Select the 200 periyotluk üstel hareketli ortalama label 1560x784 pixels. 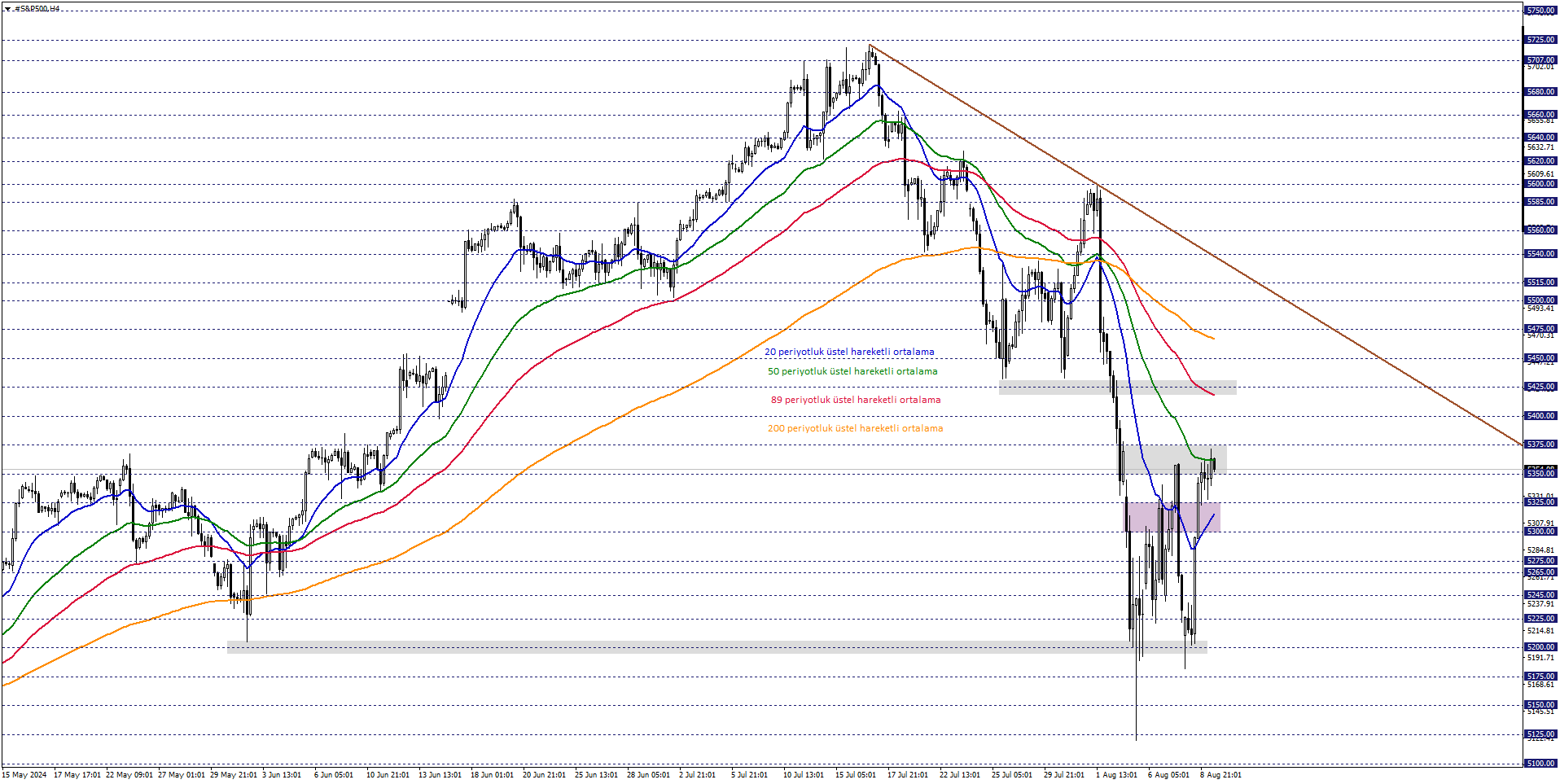pyautogui.click(x=855, y=428)
